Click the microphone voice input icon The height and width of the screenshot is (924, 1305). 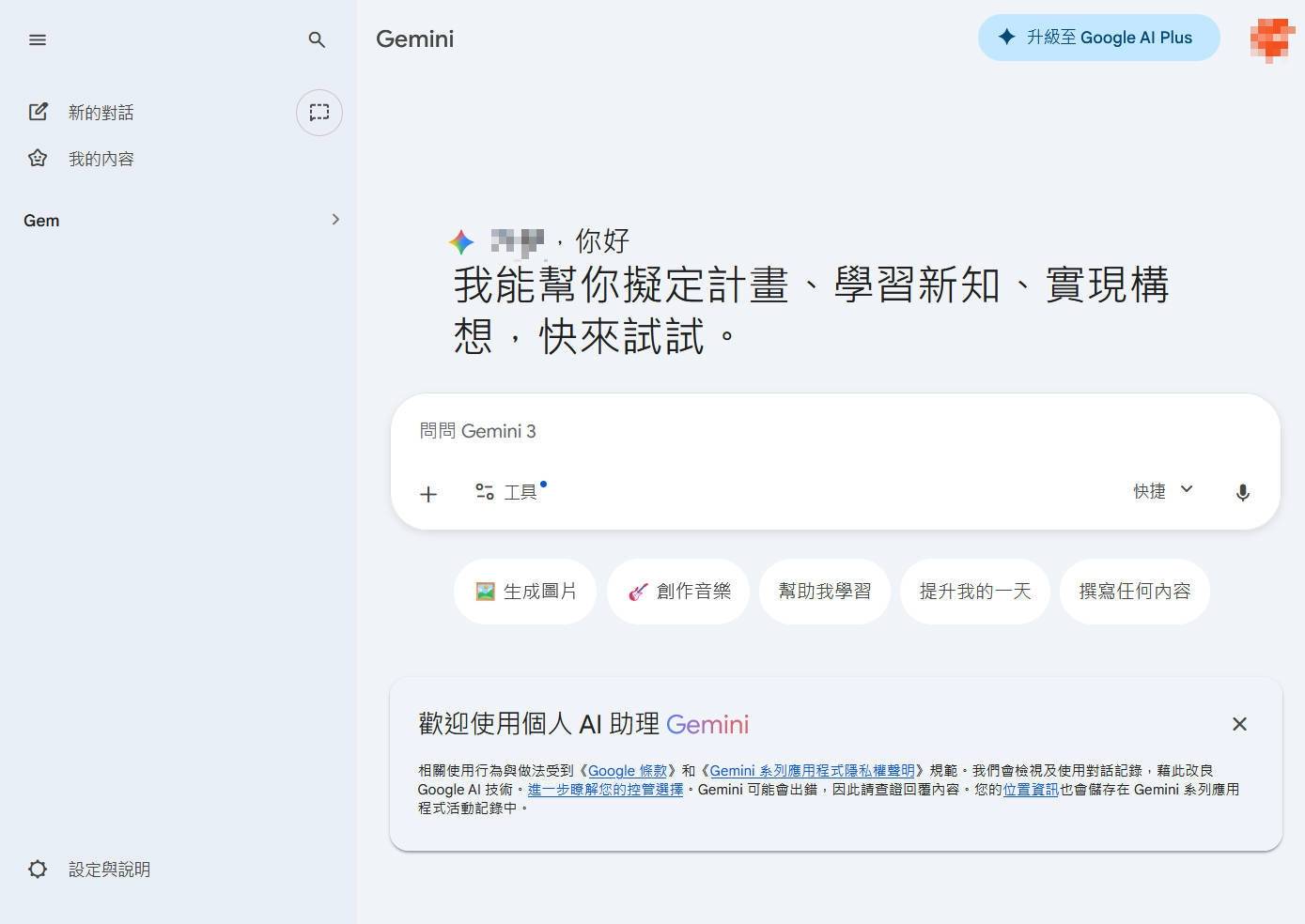pos(1242,493)
